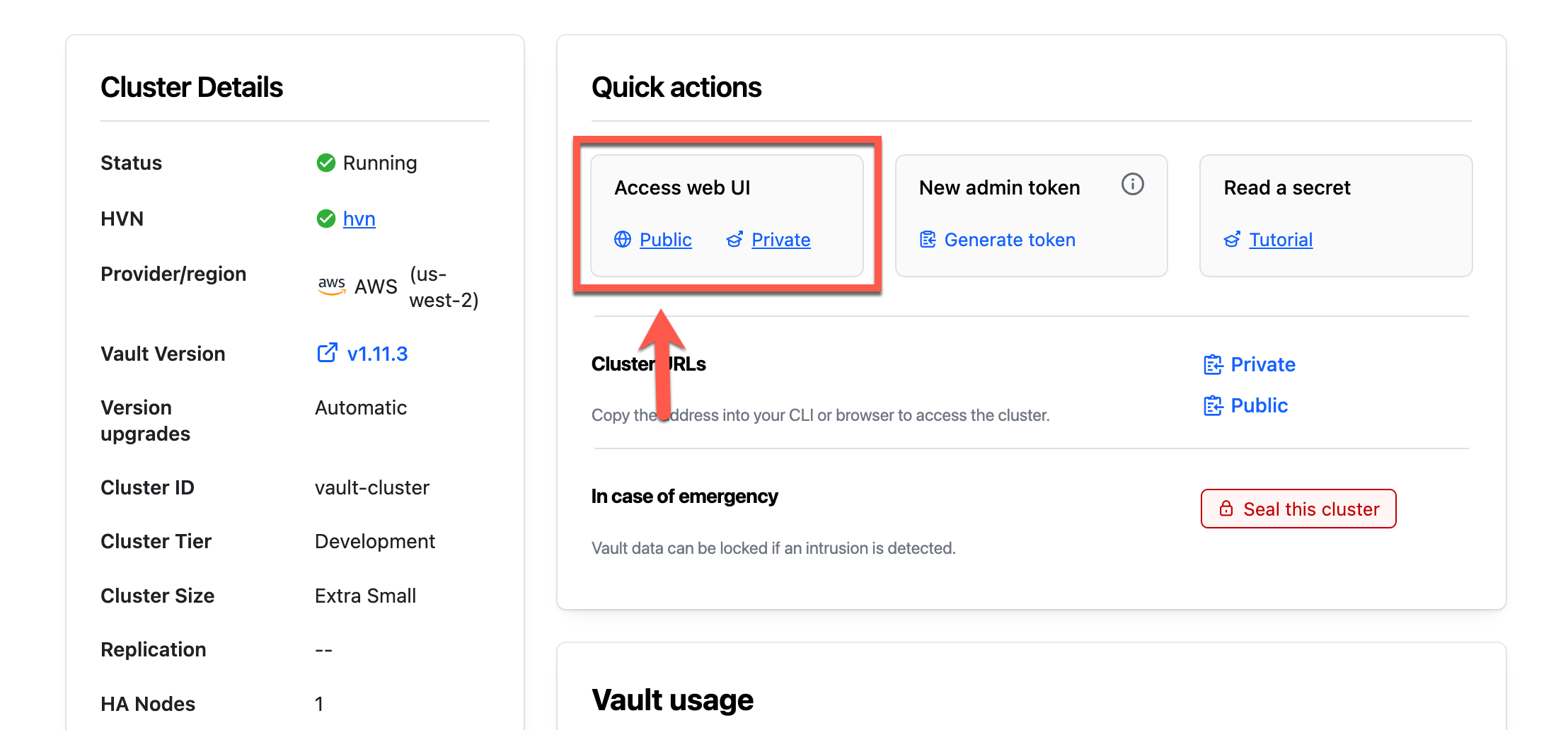
Task: Click the Seal this cluster button
Action: (1298, 509)
